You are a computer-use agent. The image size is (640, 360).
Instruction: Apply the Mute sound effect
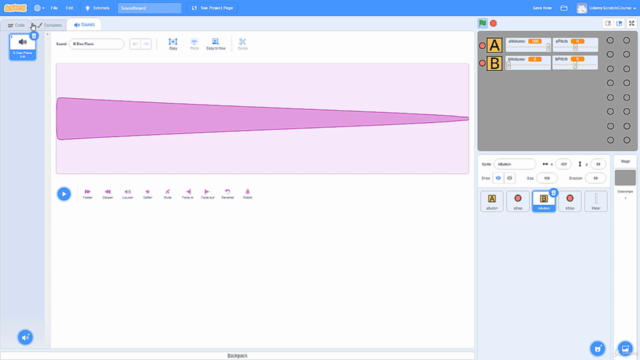coord(167,194)
